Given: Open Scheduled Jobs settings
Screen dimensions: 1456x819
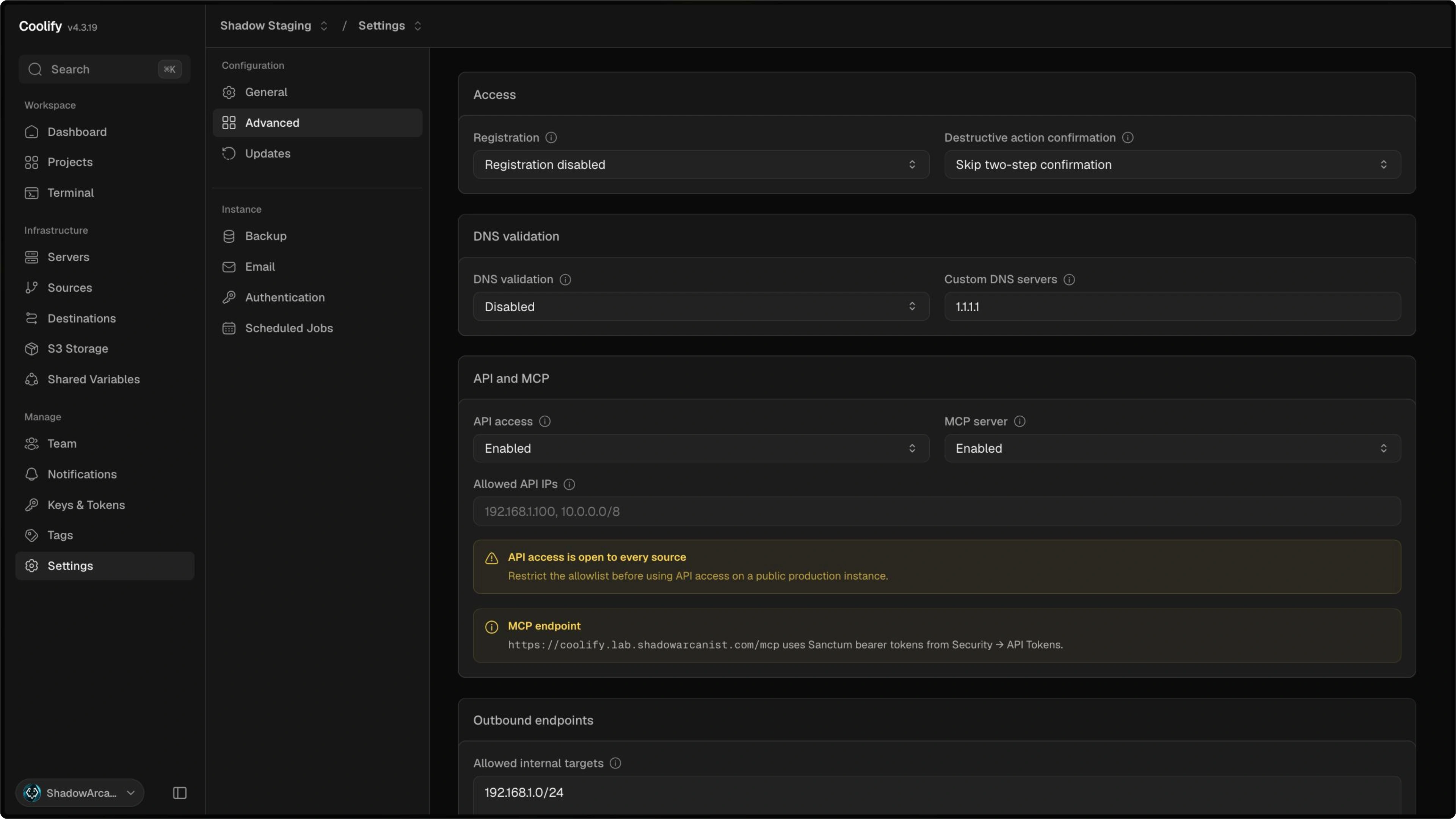Looking at the screenshot, I should pyautogui.click(x=317, y=328).
